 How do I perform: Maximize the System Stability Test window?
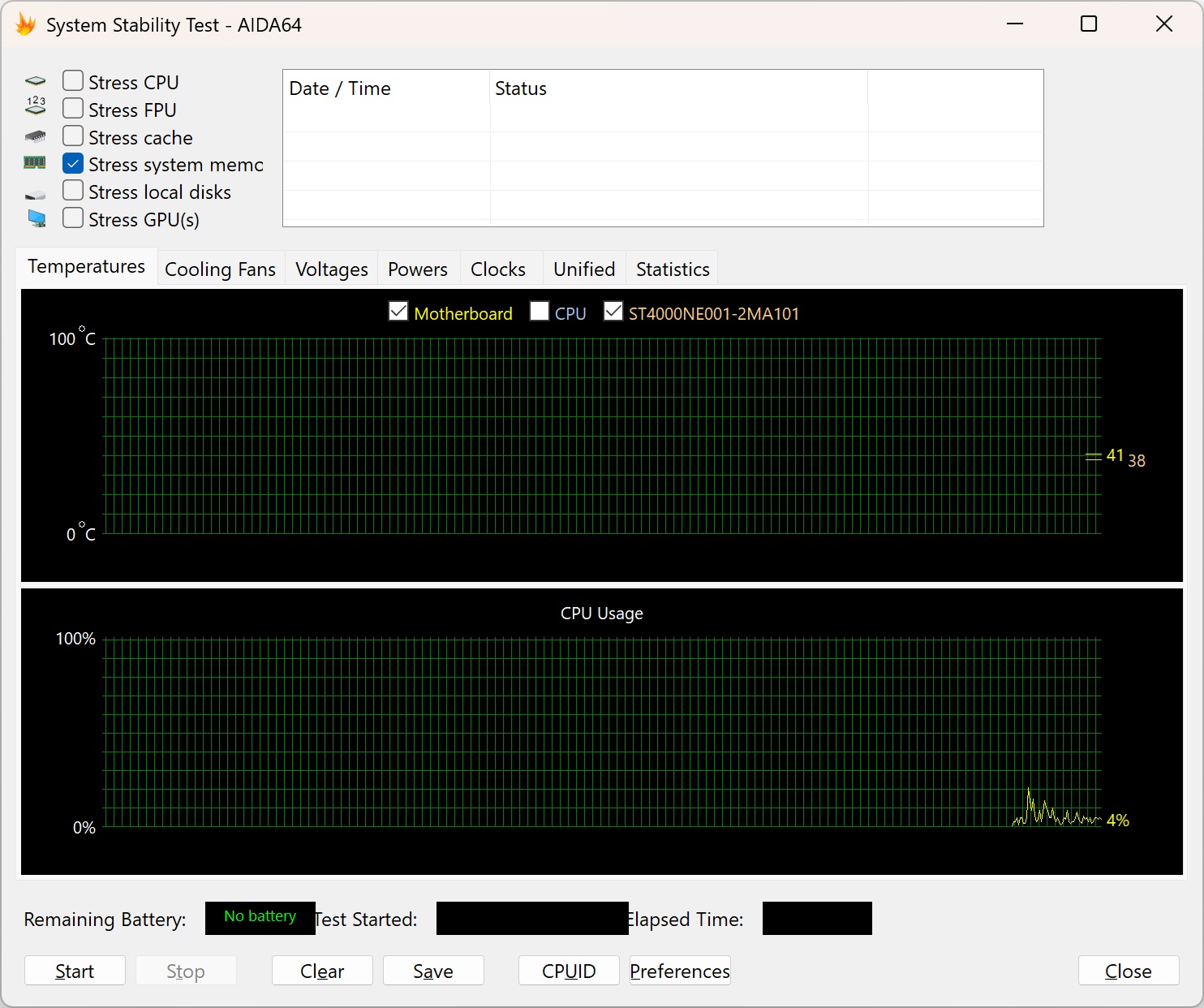[x=1089, y=24]
